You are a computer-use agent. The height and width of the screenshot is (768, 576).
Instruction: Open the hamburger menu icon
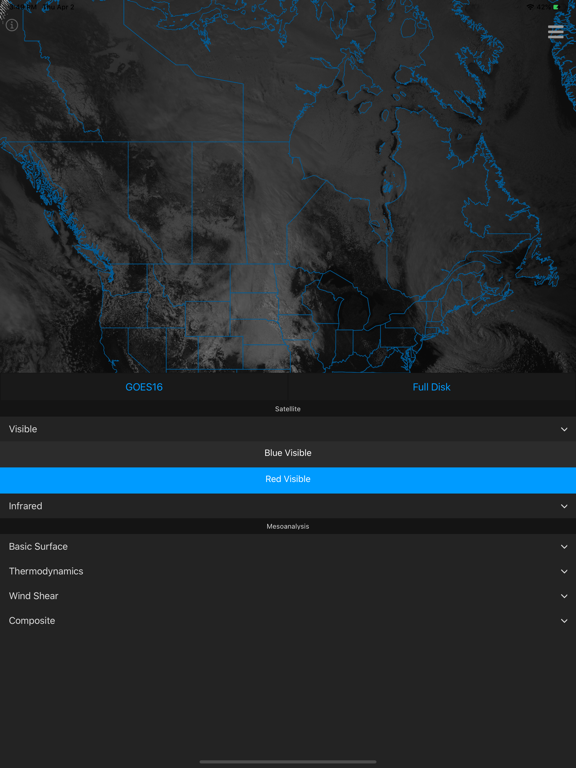[x=555, y=31]
